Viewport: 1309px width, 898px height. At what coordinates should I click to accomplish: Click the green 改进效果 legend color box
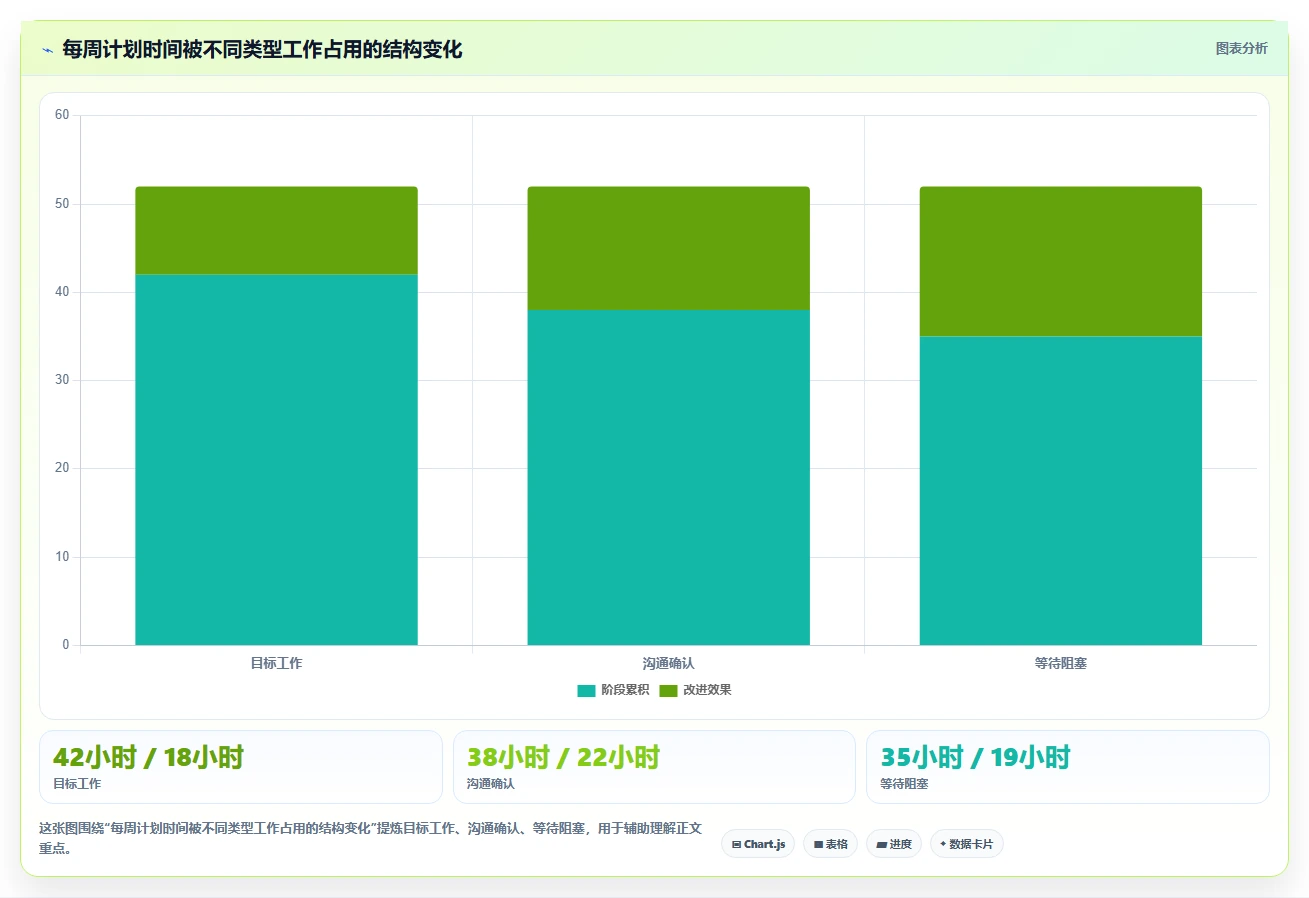click(668, 691)
